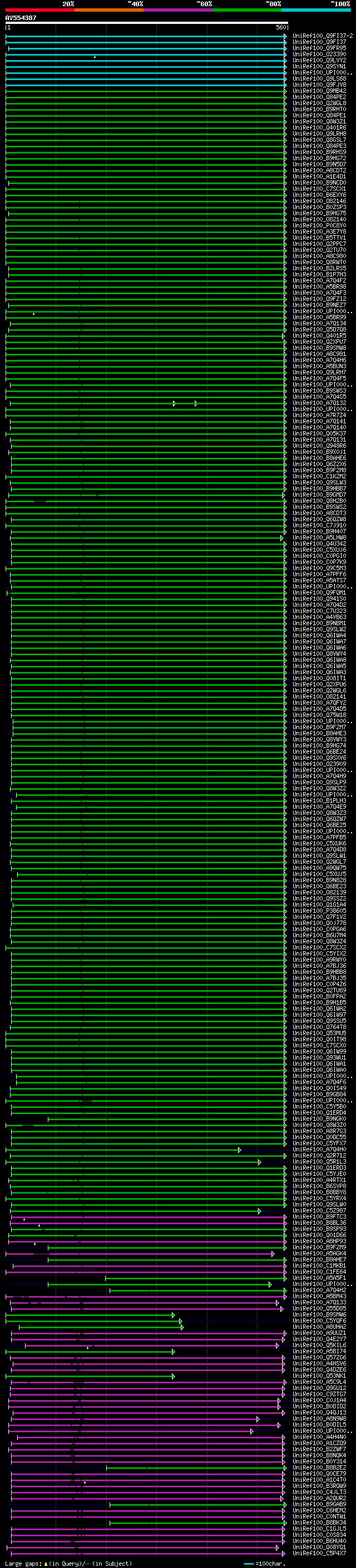Click hit label UniRef100_B9NGK0
Image resolution: width=356 pixels, height=1568 pixels.
pos(319,1119)
